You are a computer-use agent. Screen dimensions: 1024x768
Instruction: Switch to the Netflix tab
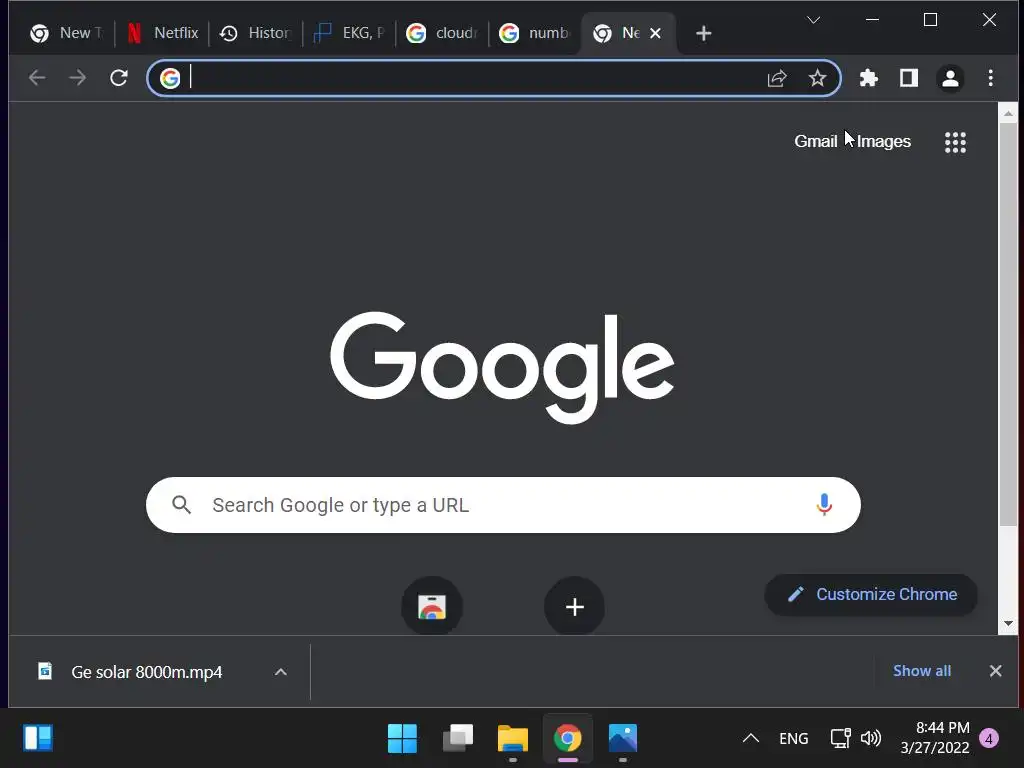point(163,33)
